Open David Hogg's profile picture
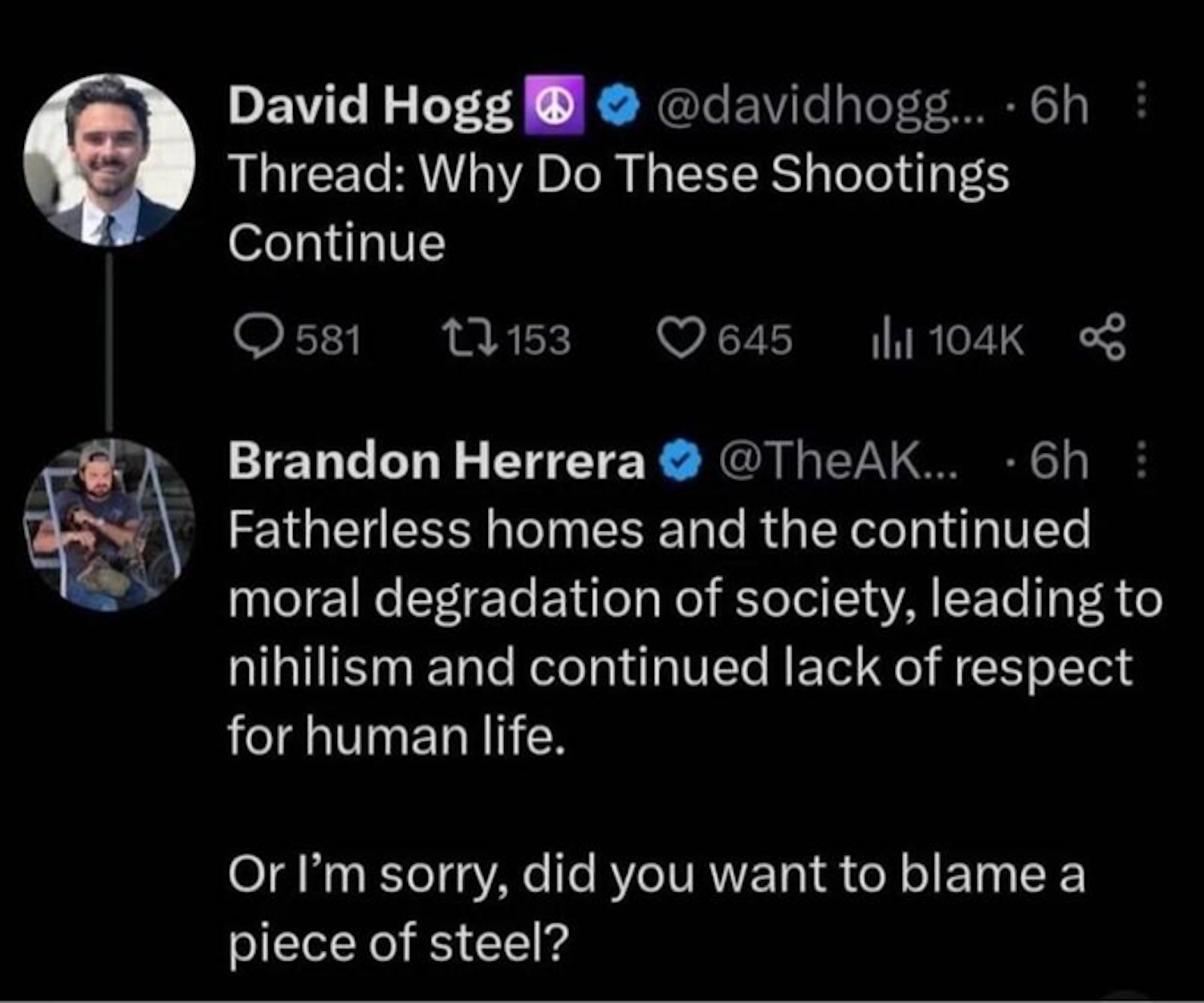Viewport: 1204px width, 1003px height. click(110, 161)
